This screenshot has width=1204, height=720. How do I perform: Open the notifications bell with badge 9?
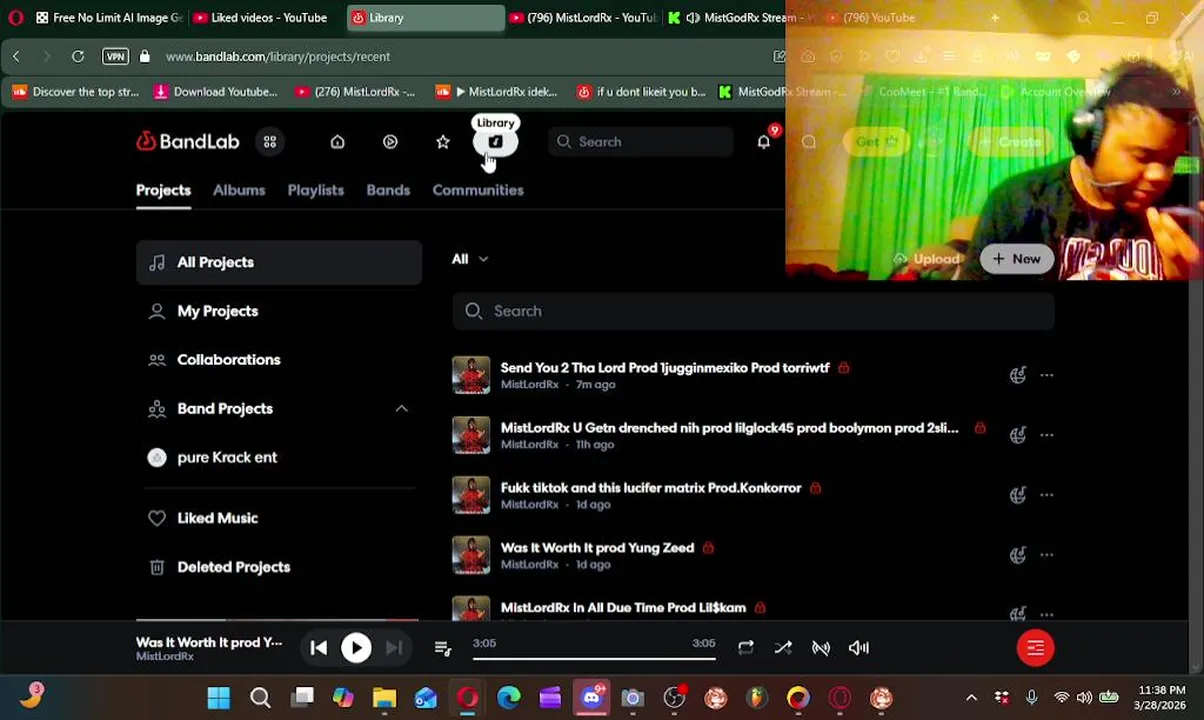(x=764, y=142)
